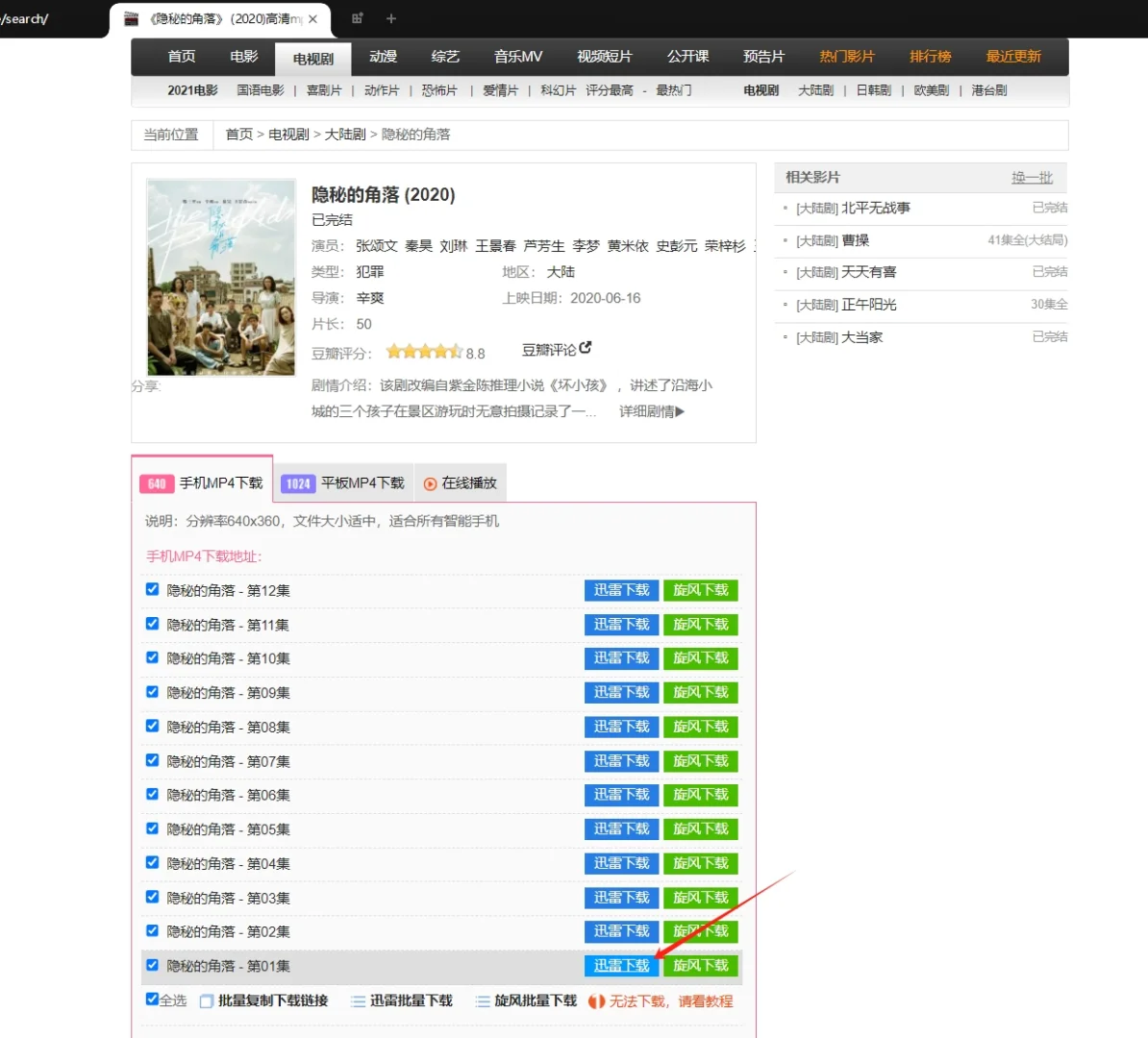Uncheck 隐秘的角落 - 第07集 checkbox
This screenshot has height=1038, width=1148.
point(152,760)
